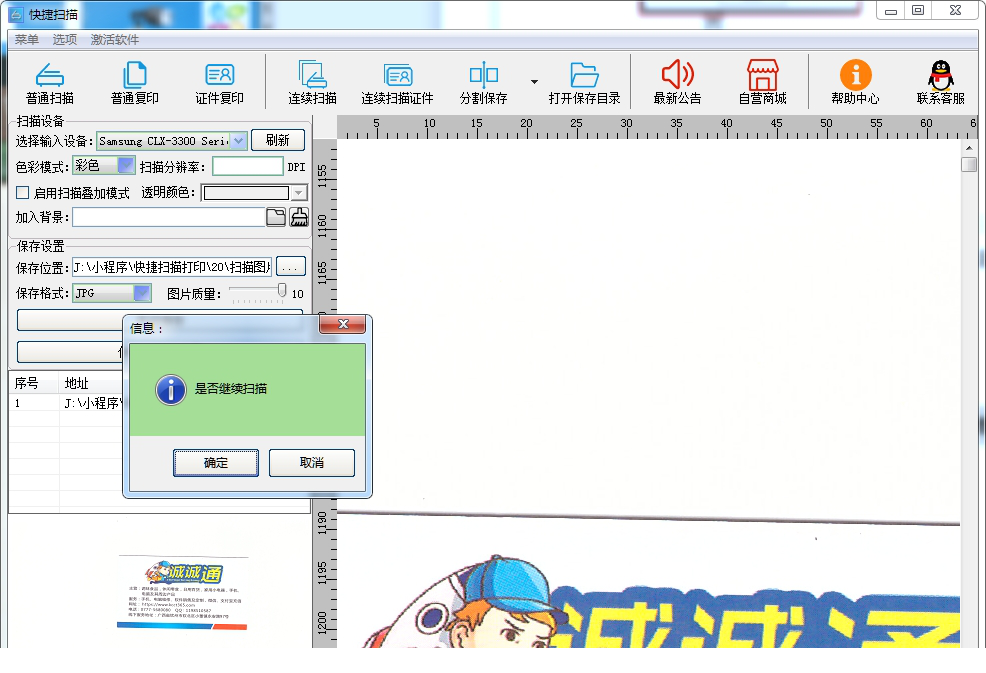Click 取消 to cancel continuing scan
The width and height of the screenshot is (986, 673).
(311, 463)
